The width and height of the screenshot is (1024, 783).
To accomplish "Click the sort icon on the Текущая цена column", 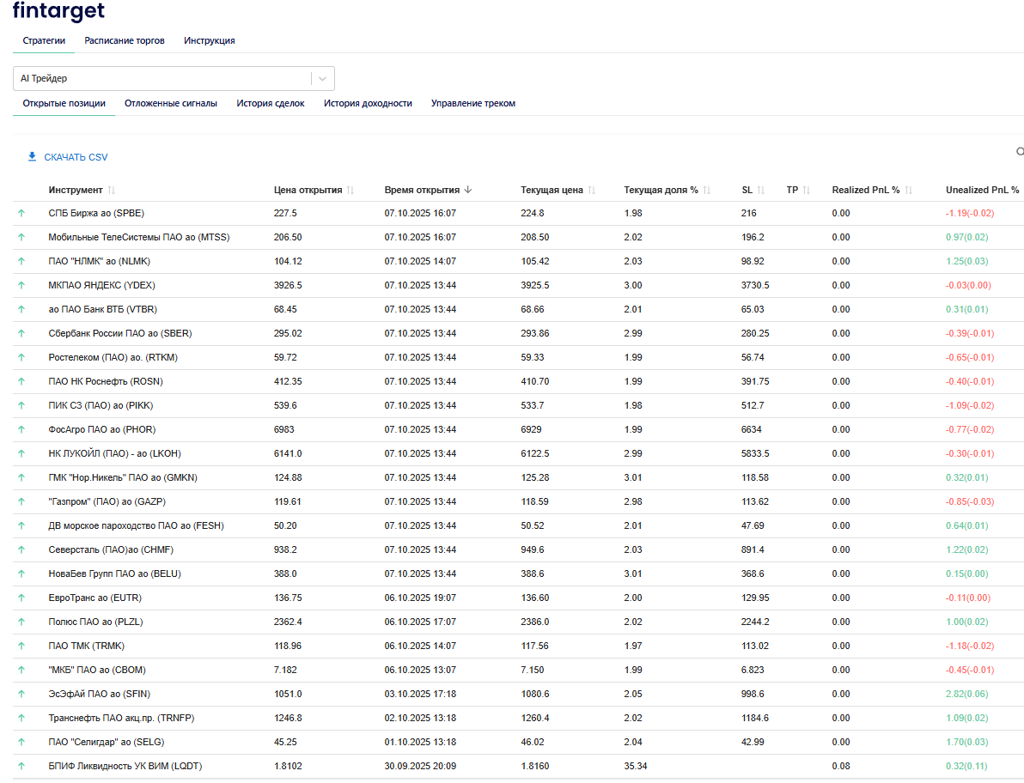I will [592, 190].
